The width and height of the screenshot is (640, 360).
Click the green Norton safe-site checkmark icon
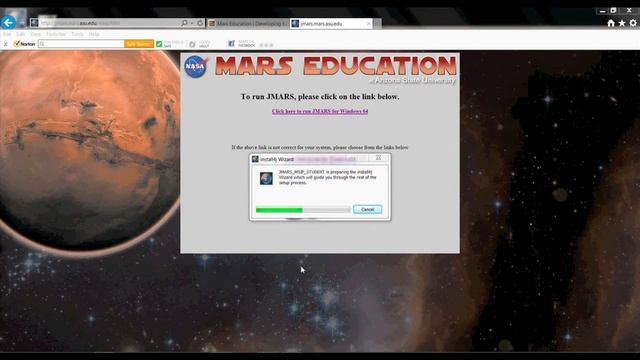[159, 44]
